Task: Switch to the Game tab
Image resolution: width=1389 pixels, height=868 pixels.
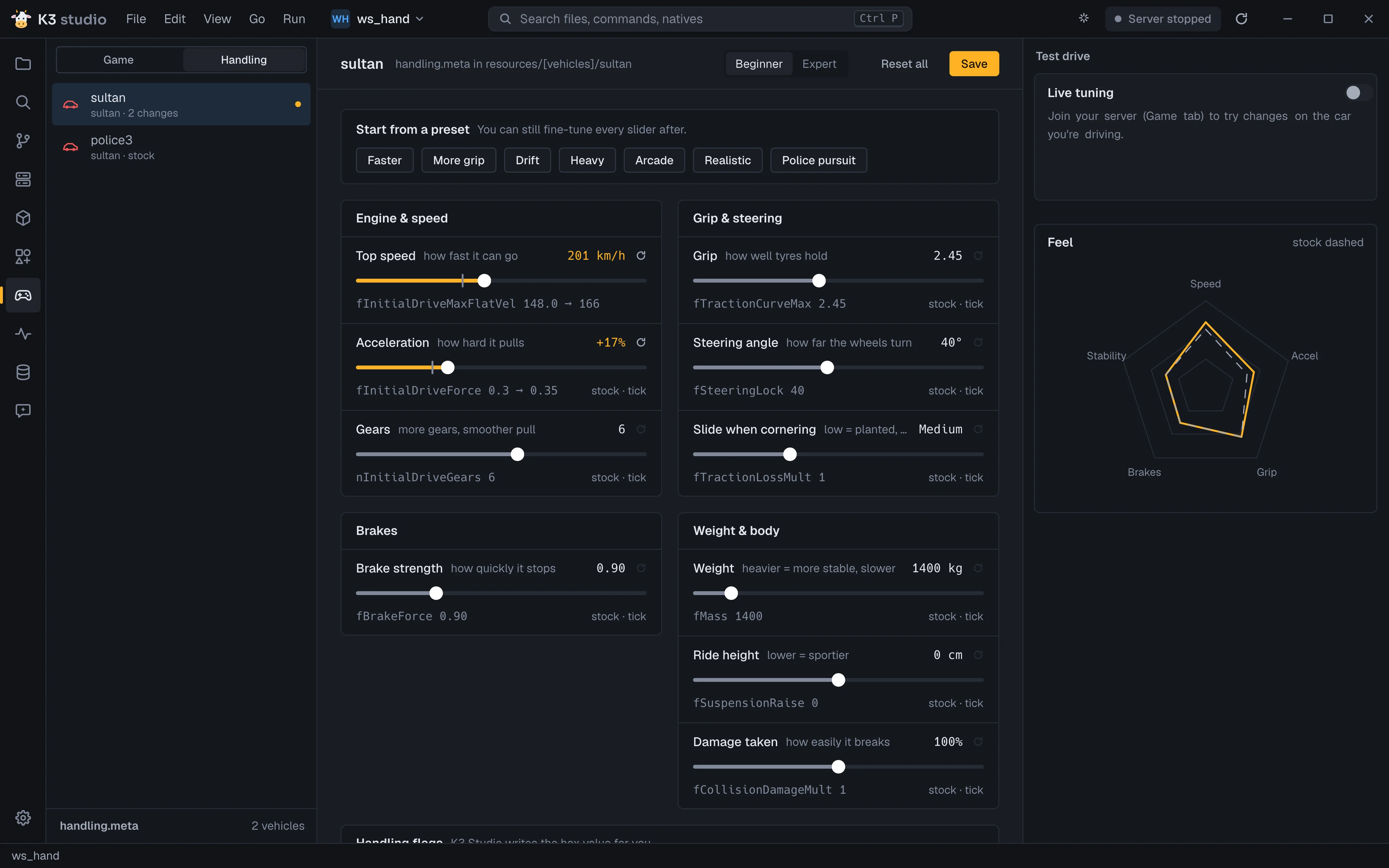Action: click(119, 60)
